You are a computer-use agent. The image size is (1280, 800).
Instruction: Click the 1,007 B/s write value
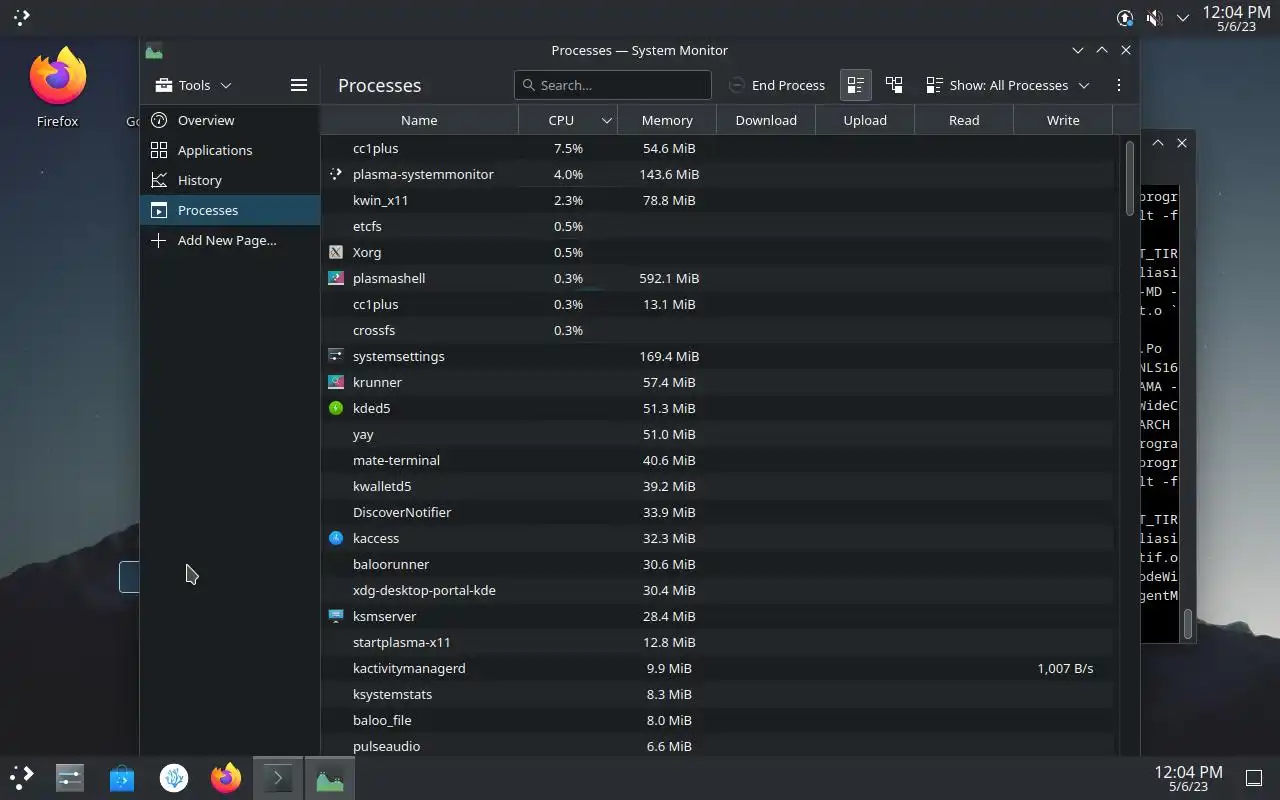[1065, 668]
